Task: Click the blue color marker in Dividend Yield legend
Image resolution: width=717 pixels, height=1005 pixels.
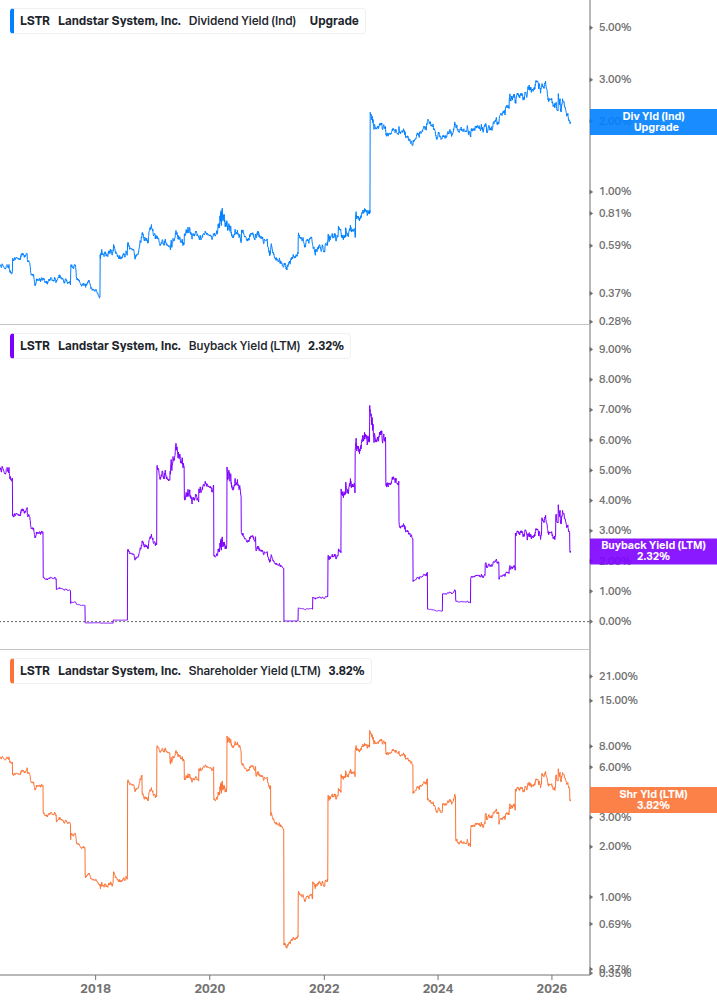Action: (12, 21)
